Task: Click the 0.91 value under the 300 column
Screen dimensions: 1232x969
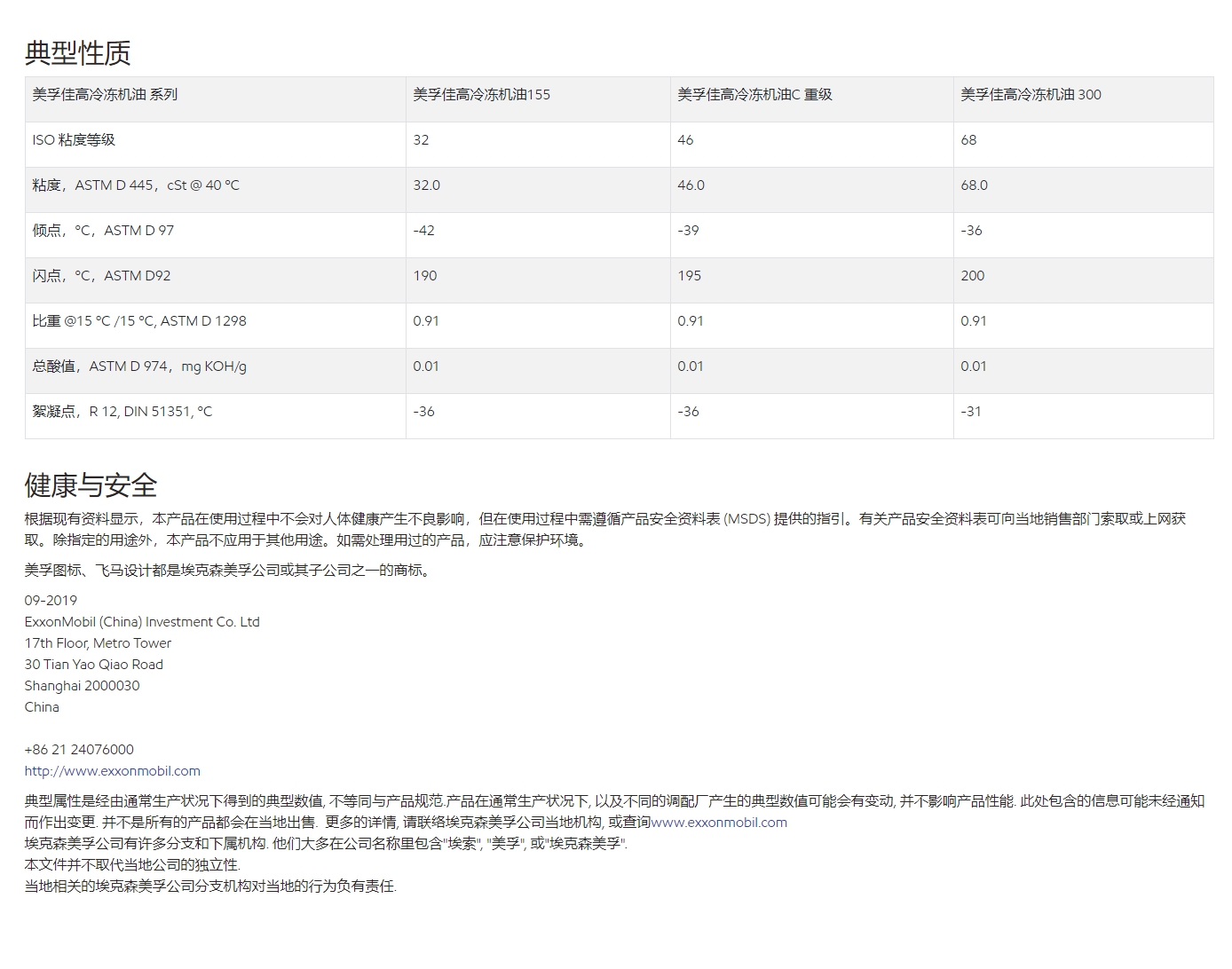Action: click(x=974, y=321)
